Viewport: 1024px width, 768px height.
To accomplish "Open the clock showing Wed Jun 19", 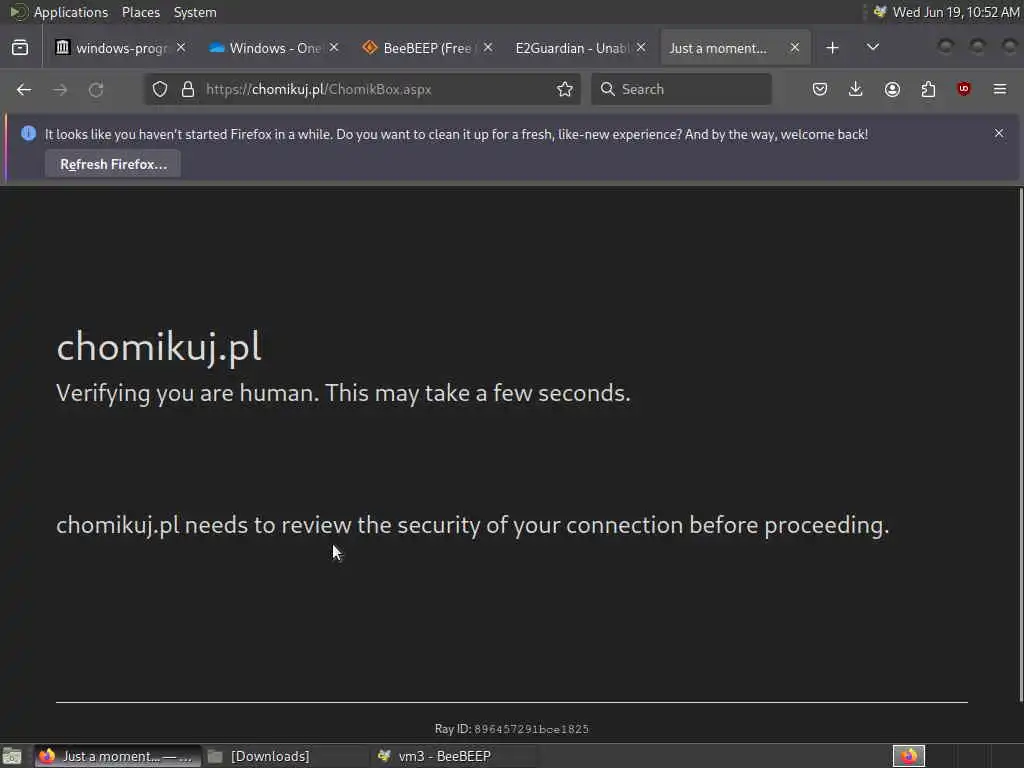I will (x=955, y=12).
